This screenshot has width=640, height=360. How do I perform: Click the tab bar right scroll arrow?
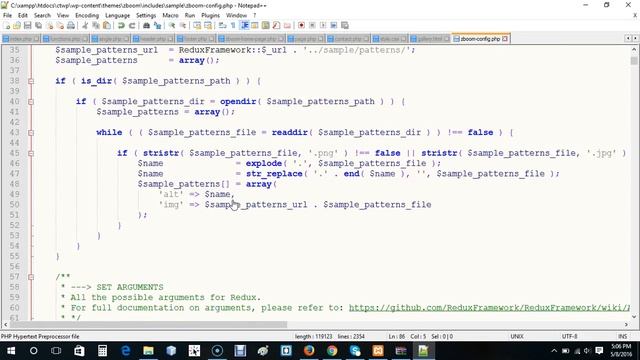pos(635,38)
